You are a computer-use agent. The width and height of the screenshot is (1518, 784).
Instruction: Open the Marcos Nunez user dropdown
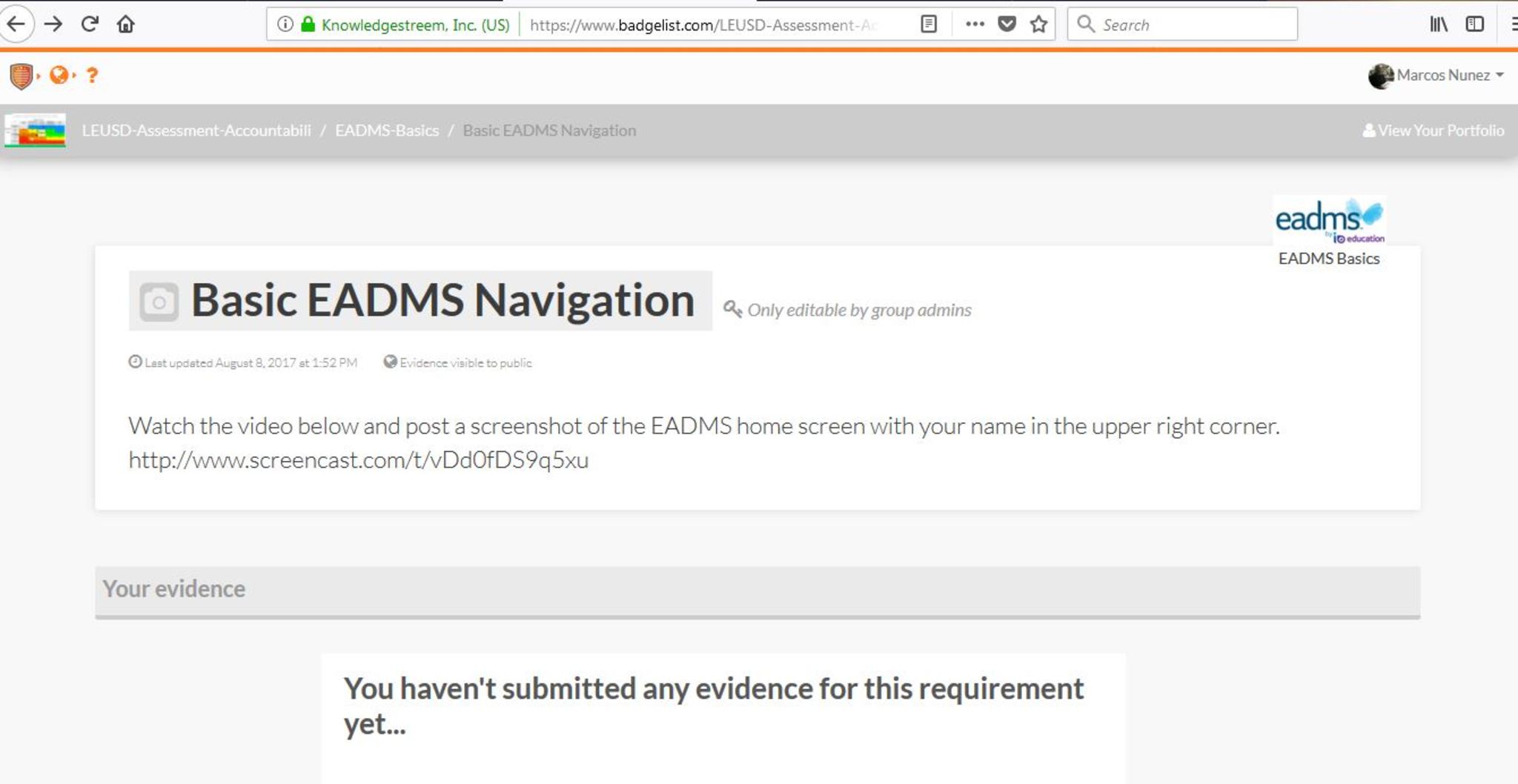(1436, 75)
